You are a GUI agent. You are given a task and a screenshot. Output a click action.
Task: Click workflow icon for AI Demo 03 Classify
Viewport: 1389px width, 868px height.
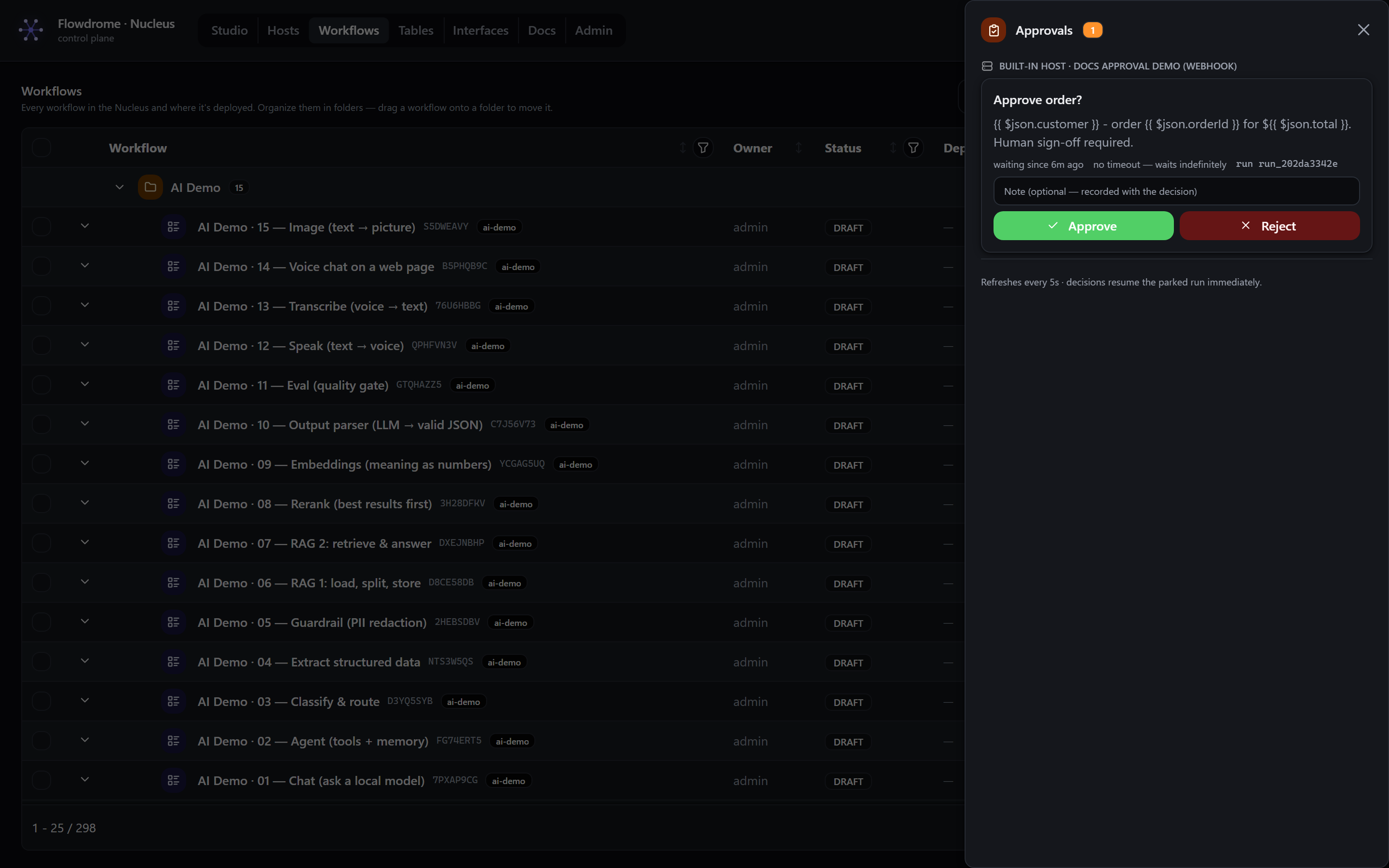pyautogui.click(x=173, y=702)
